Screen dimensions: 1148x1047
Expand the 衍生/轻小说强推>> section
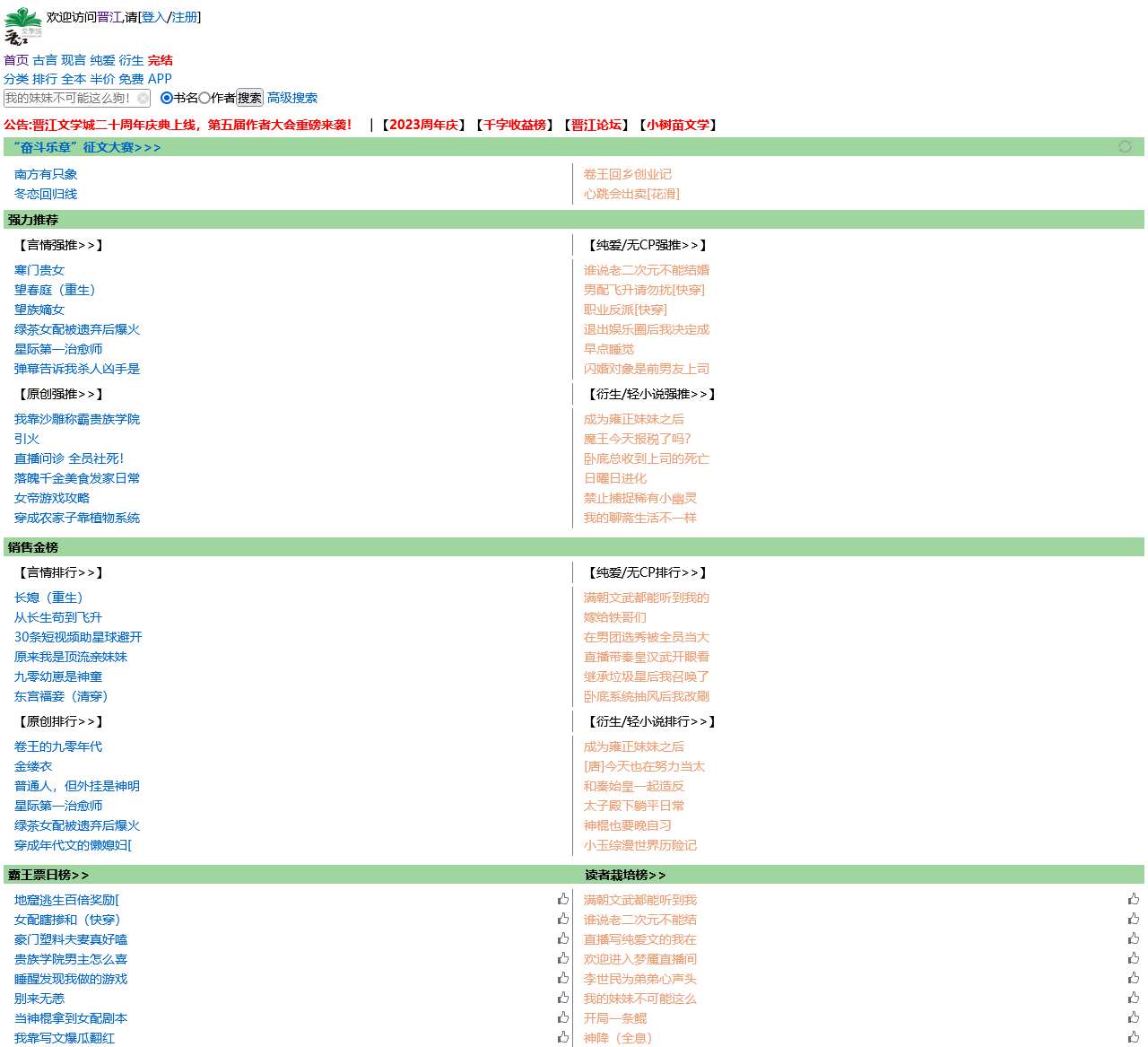pyautogui.click(x=652, y=394)
